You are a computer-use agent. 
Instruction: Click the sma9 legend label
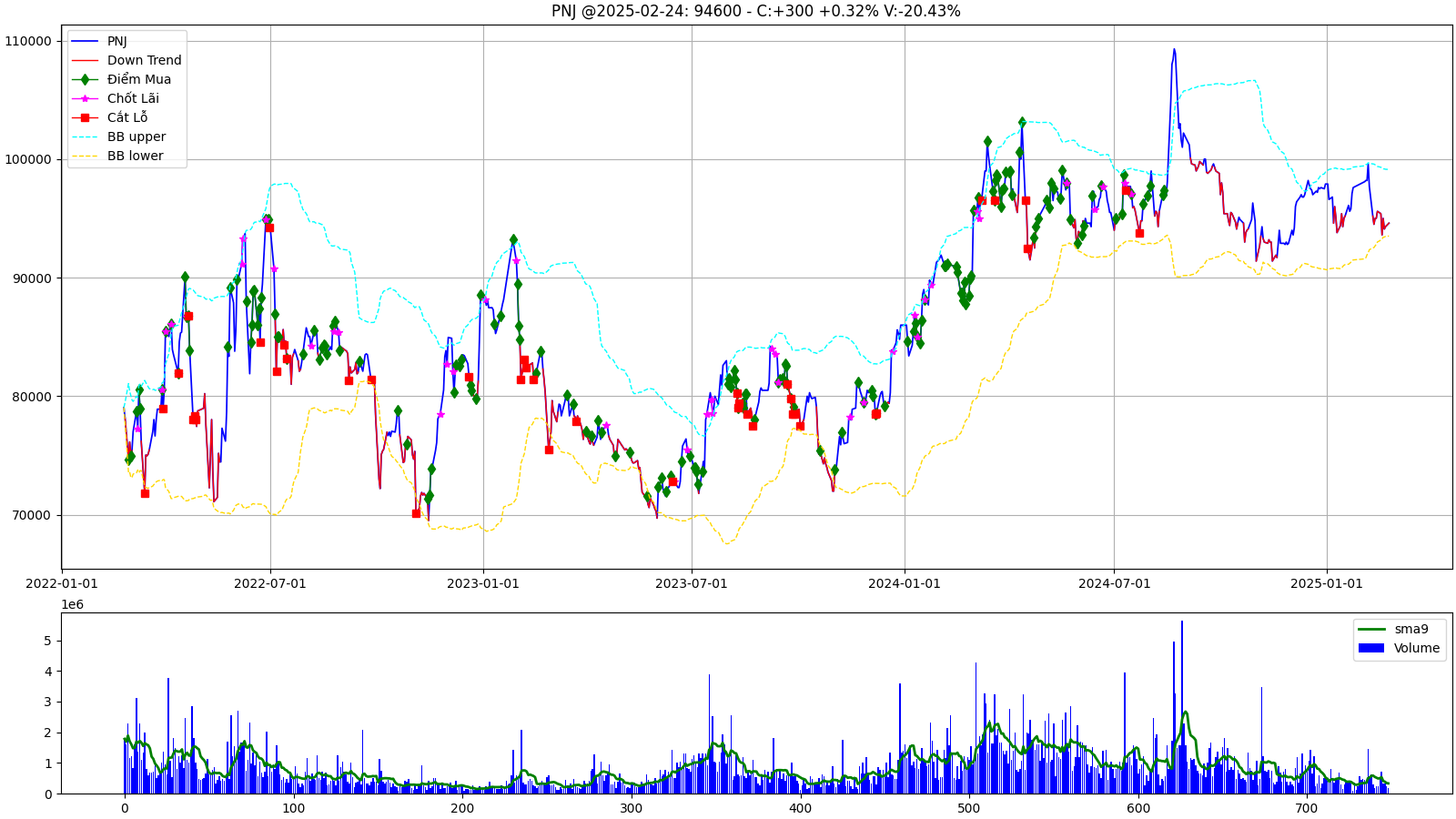1411,629
